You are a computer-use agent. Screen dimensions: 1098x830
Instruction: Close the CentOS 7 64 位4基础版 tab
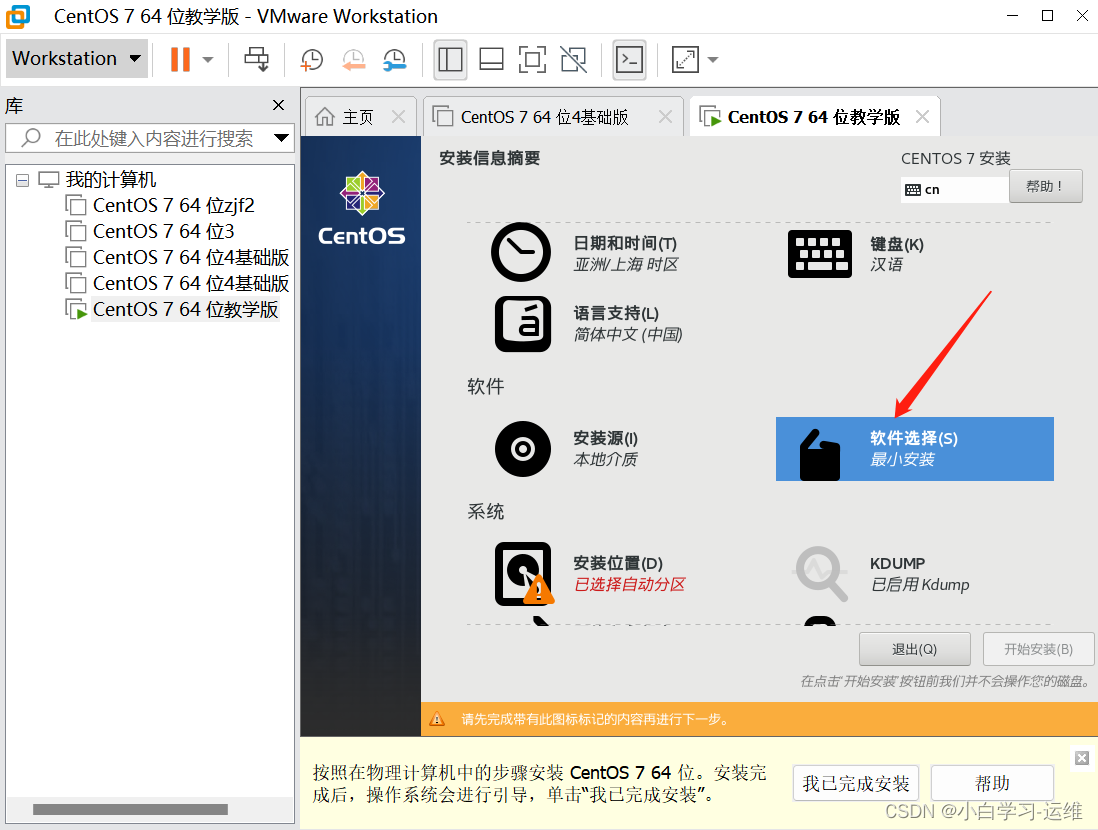(x=665, y=116)
